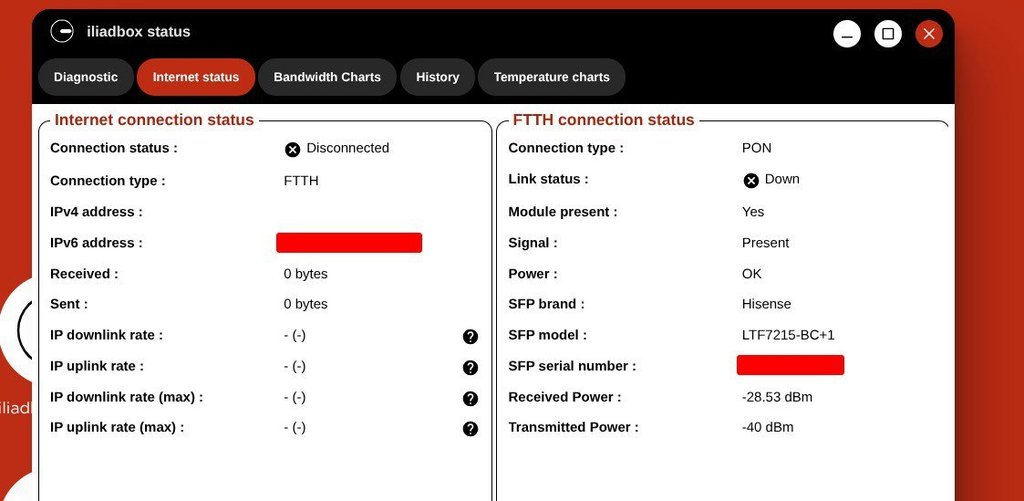Click the Link status Down X icon
The width and height of the screenshot is (1024, 501).
coord(751,180)
